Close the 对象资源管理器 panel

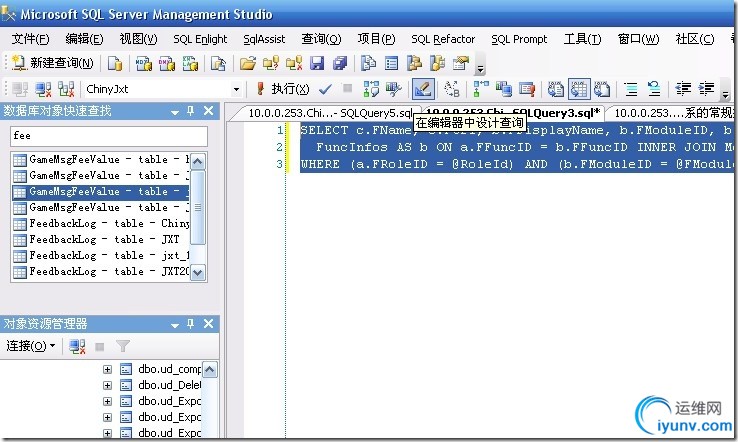pyautogui.click(x=209, y=324)
